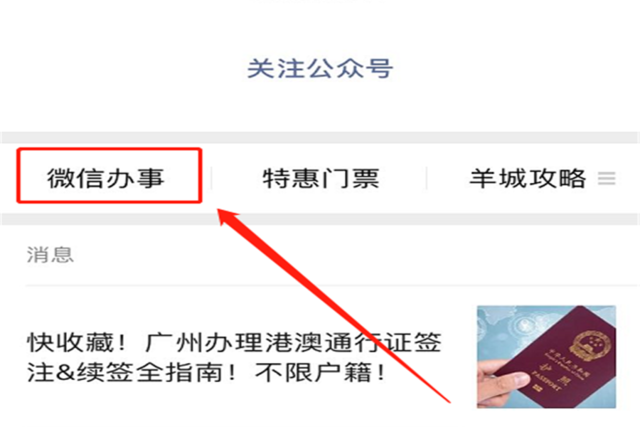Screen dimensions: 640x427
Task: Open the 特惠门票 menu
Action: pos(321,178)
